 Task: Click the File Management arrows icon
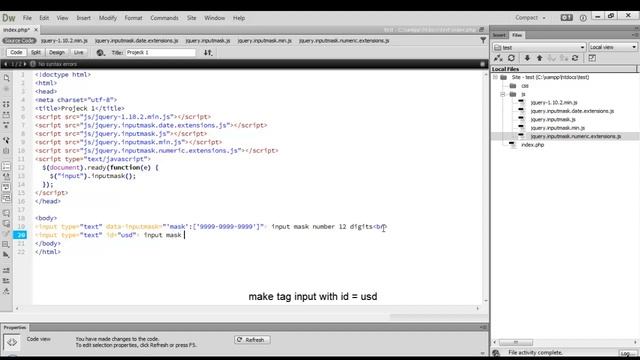(x=208, y=53)
